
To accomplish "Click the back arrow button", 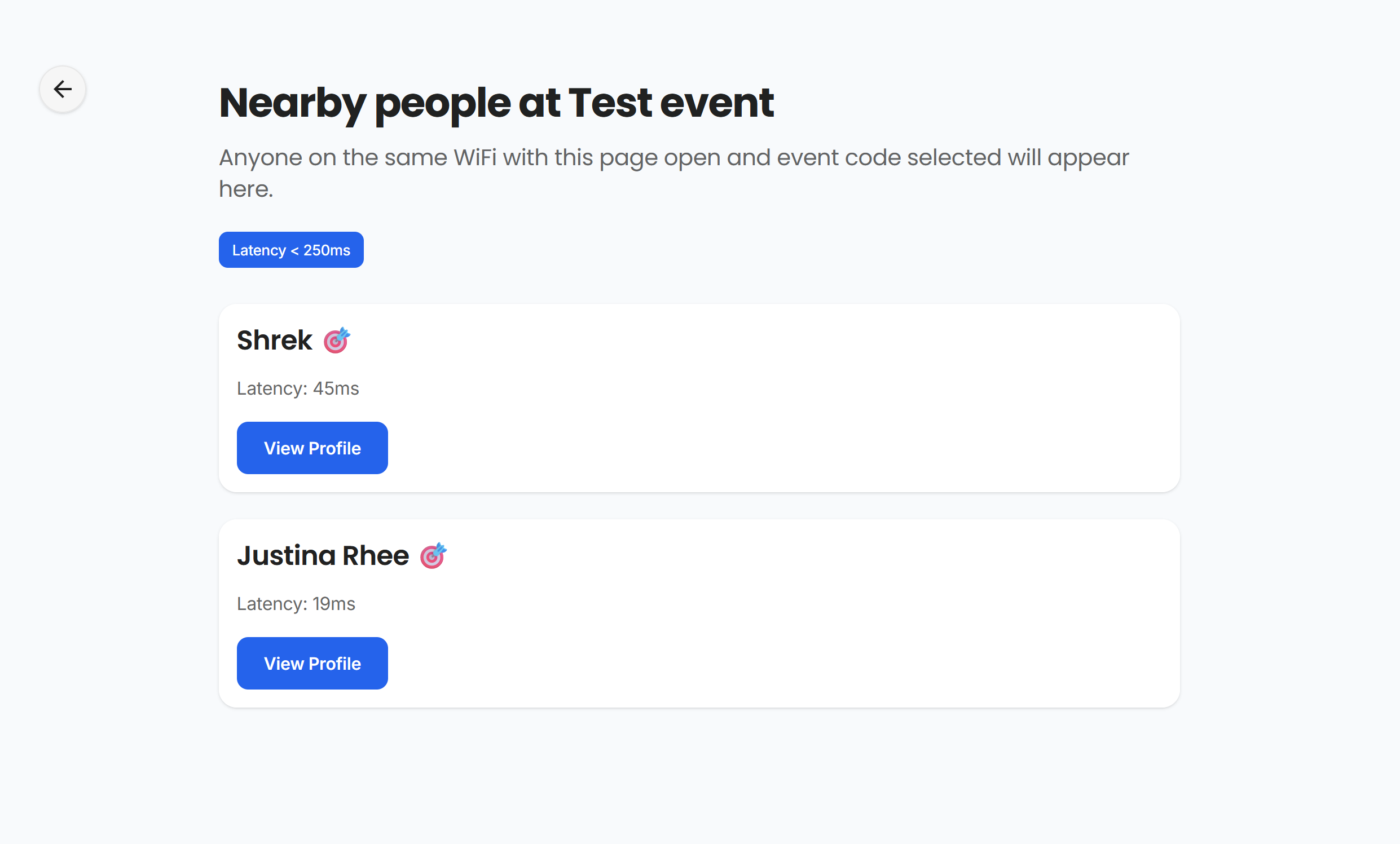I will 63,89.
